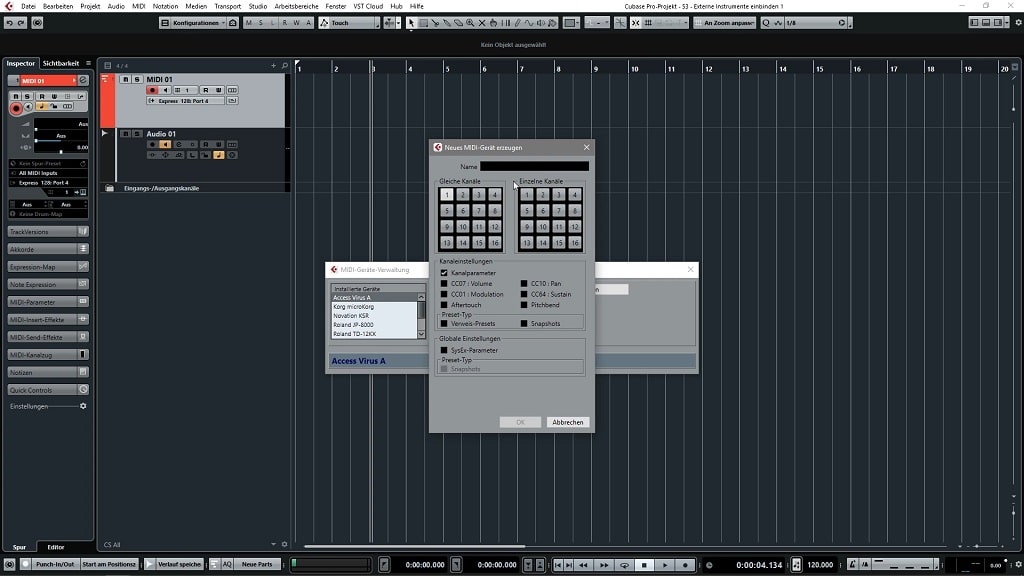Expand the Audio 01 track arrow

[x=104, y=133]
